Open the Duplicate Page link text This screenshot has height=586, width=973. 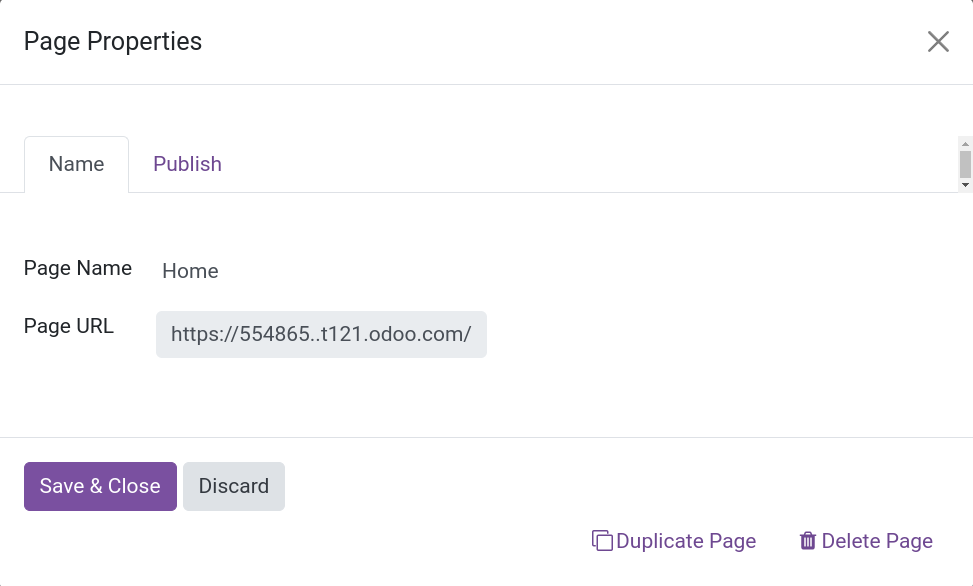[686, 541]
